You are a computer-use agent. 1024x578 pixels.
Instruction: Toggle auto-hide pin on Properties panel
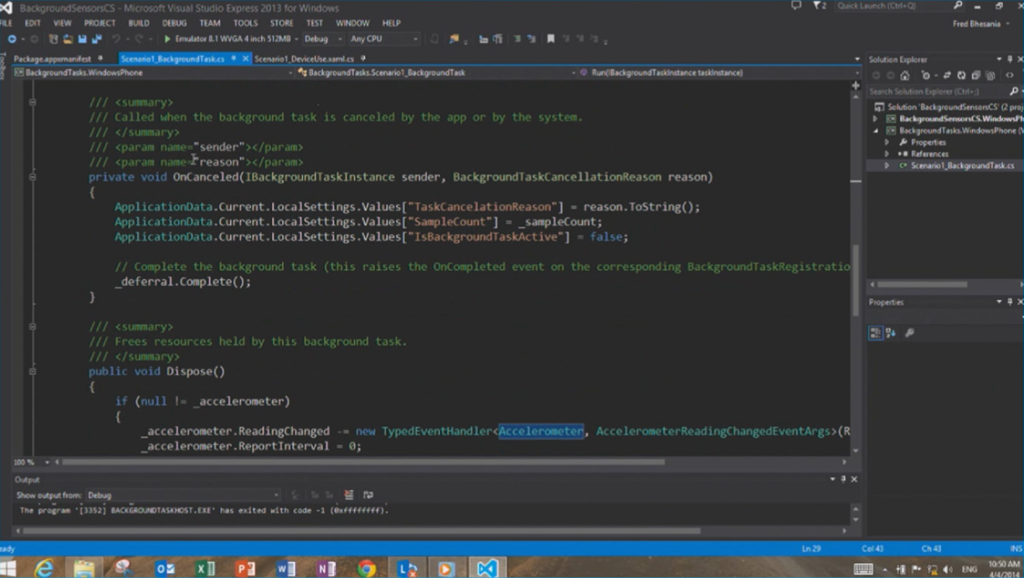click(1010, 302)
